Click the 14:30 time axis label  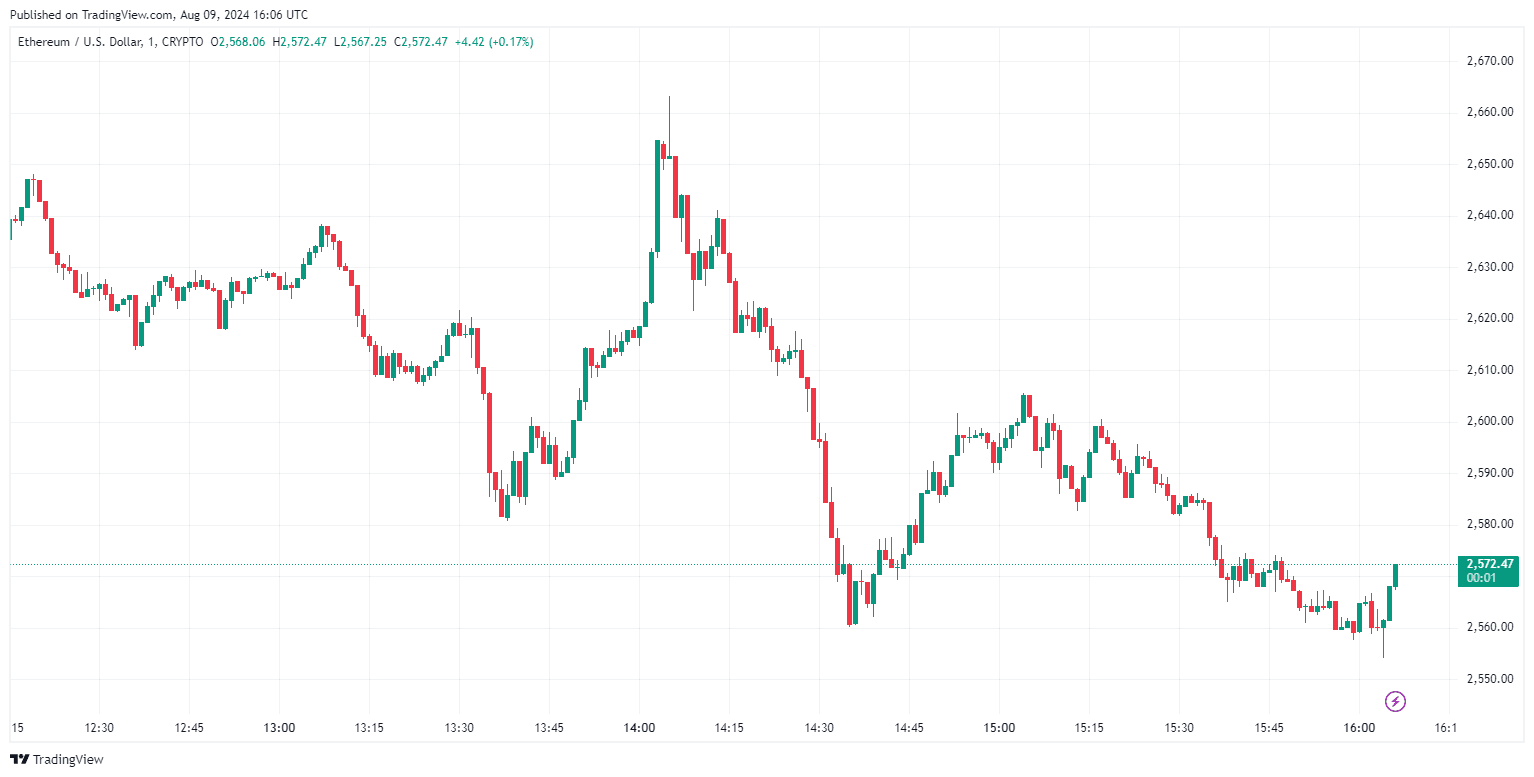coord(819,728)
